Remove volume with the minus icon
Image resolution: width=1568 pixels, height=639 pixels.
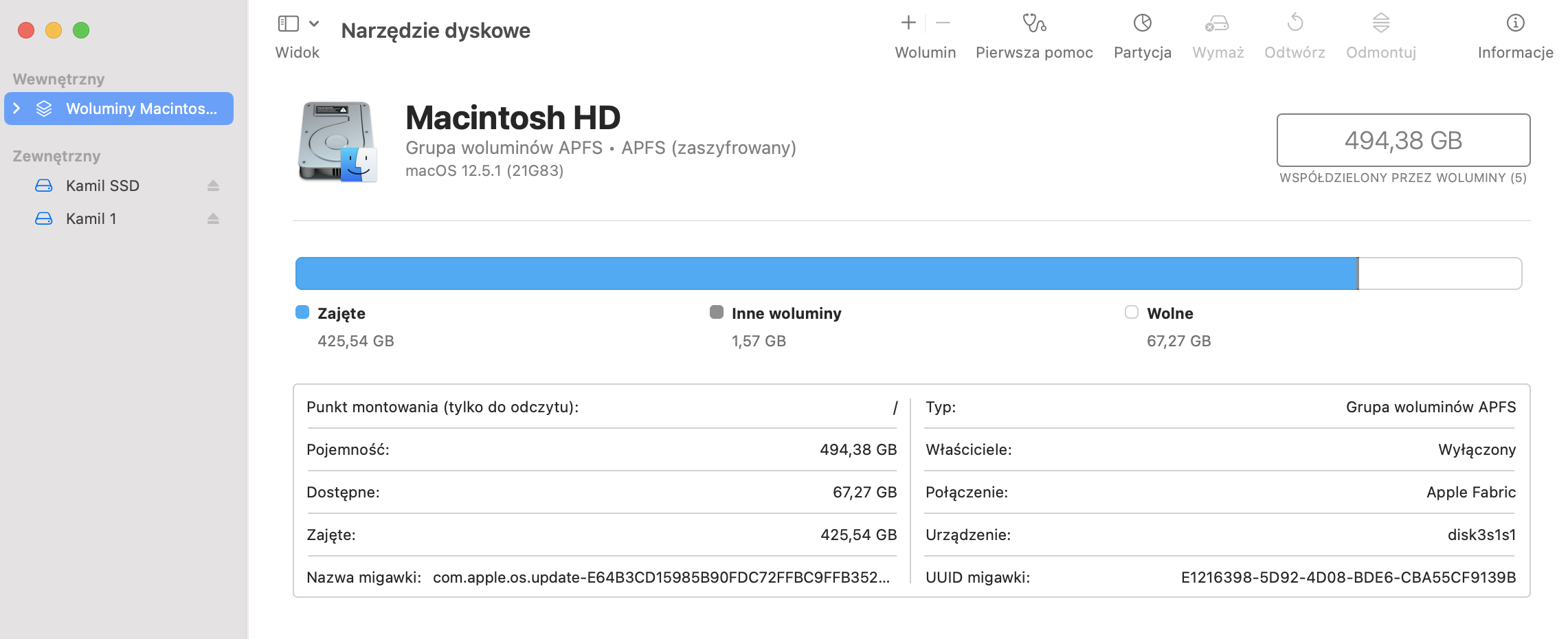[943, 23]
